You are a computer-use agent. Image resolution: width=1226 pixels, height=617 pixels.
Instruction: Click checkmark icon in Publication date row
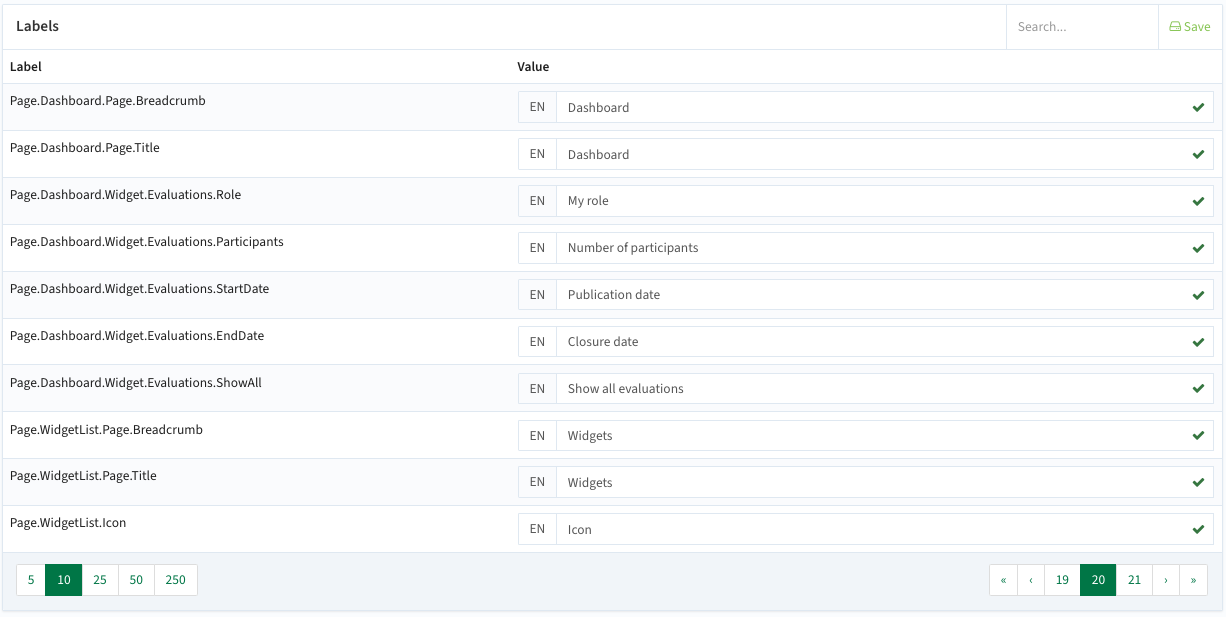point(1198,295)
